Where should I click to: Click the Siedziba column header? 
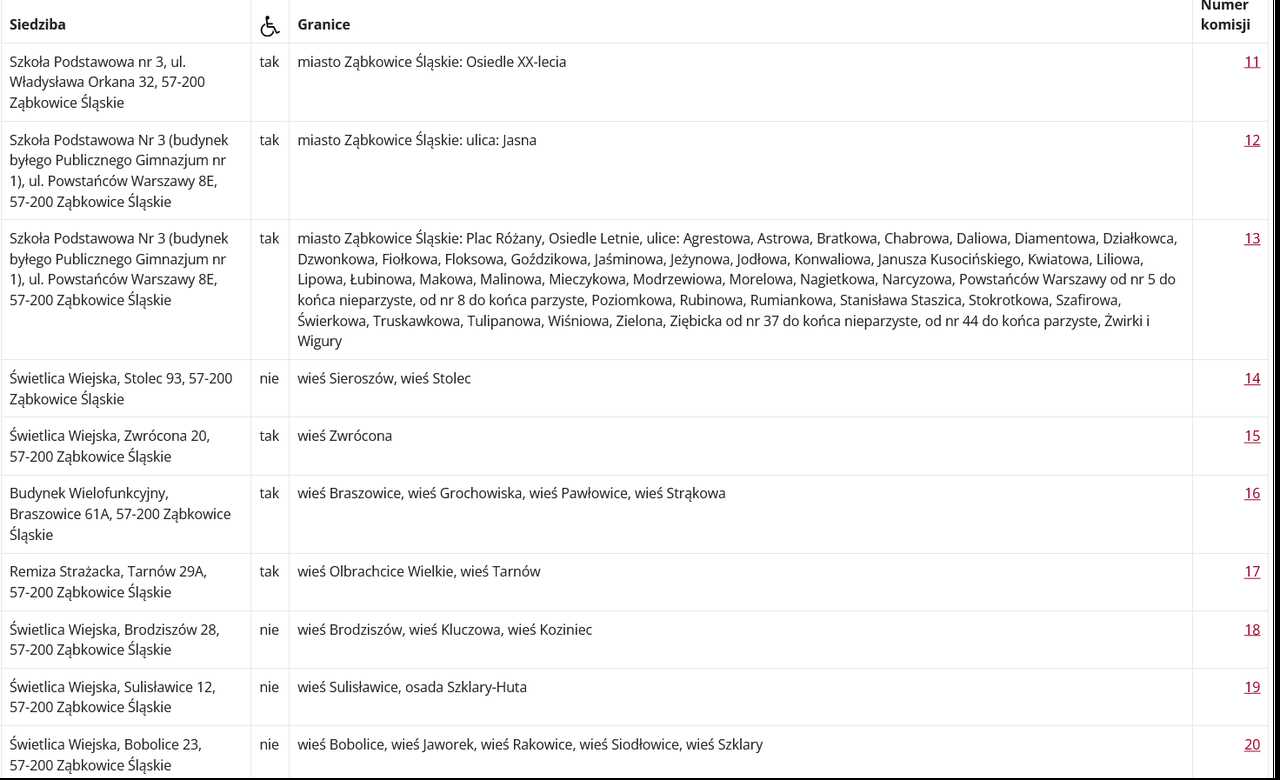coord(38,24)
